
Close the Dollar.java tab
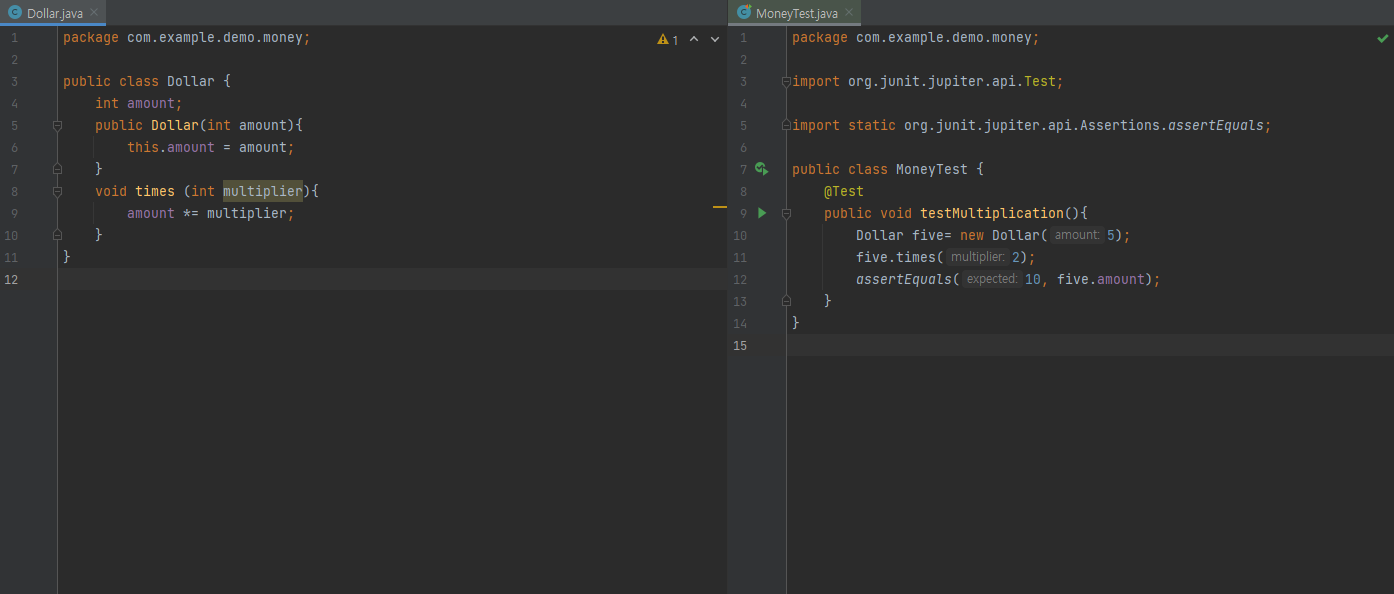(95, 14)
